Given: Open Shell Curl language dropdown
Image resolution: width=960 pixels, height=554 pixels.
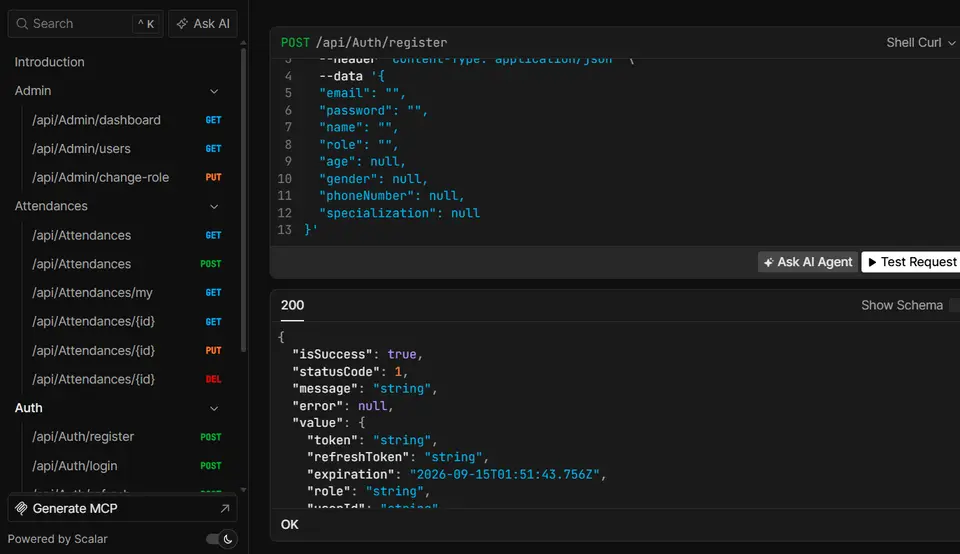Looking at the screenshot, I should 920,42.
